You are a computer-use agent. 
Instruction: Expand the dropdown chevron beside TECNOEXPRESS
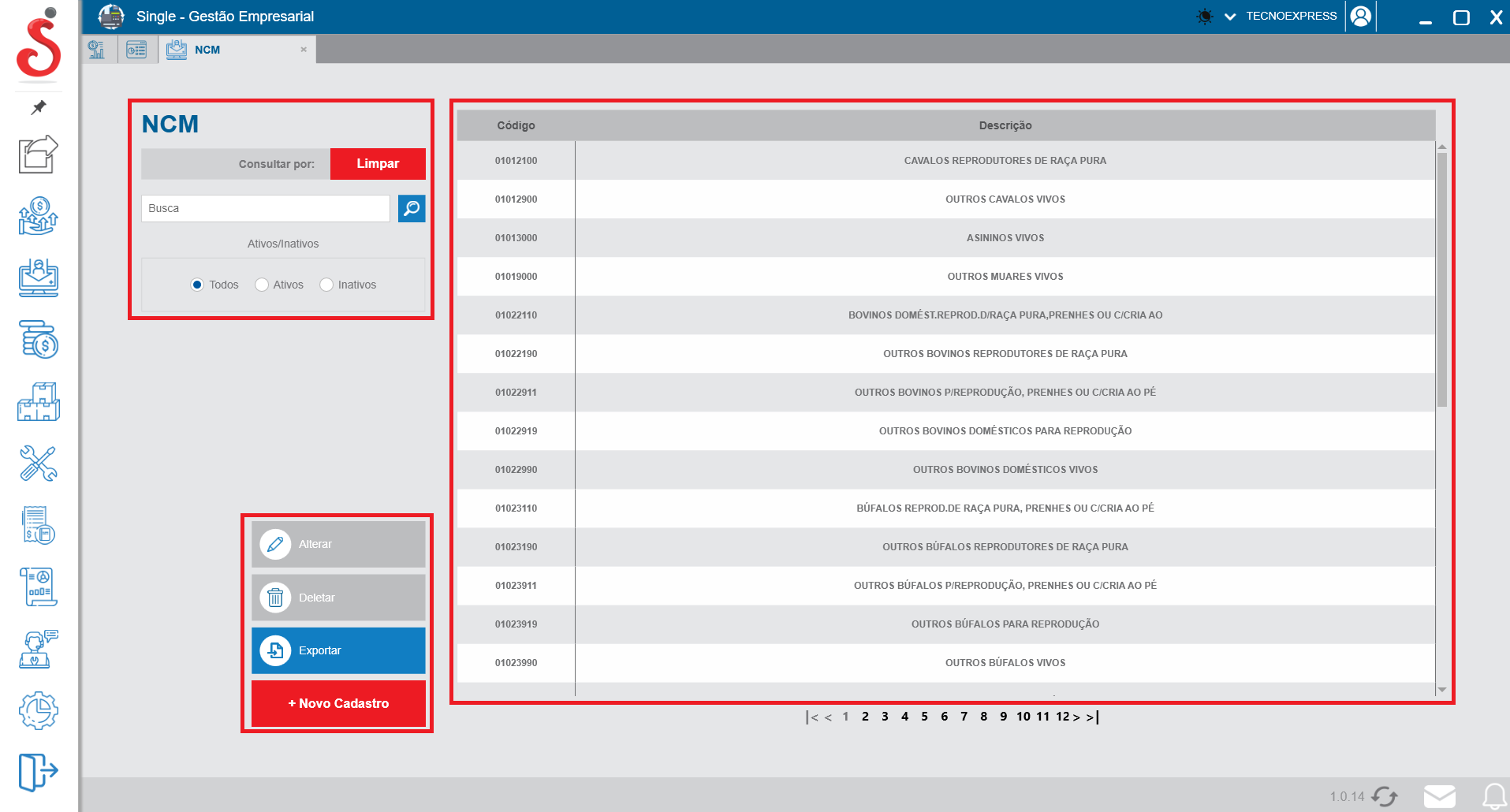[1229, 17]
